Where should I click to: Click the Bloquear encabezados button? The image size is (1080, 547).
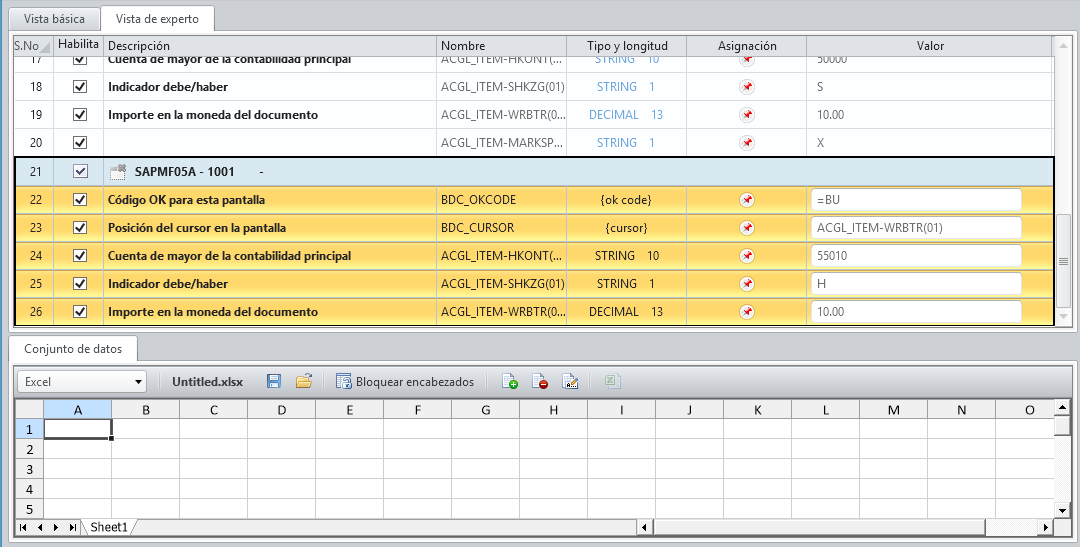click(x=405, y=381)
